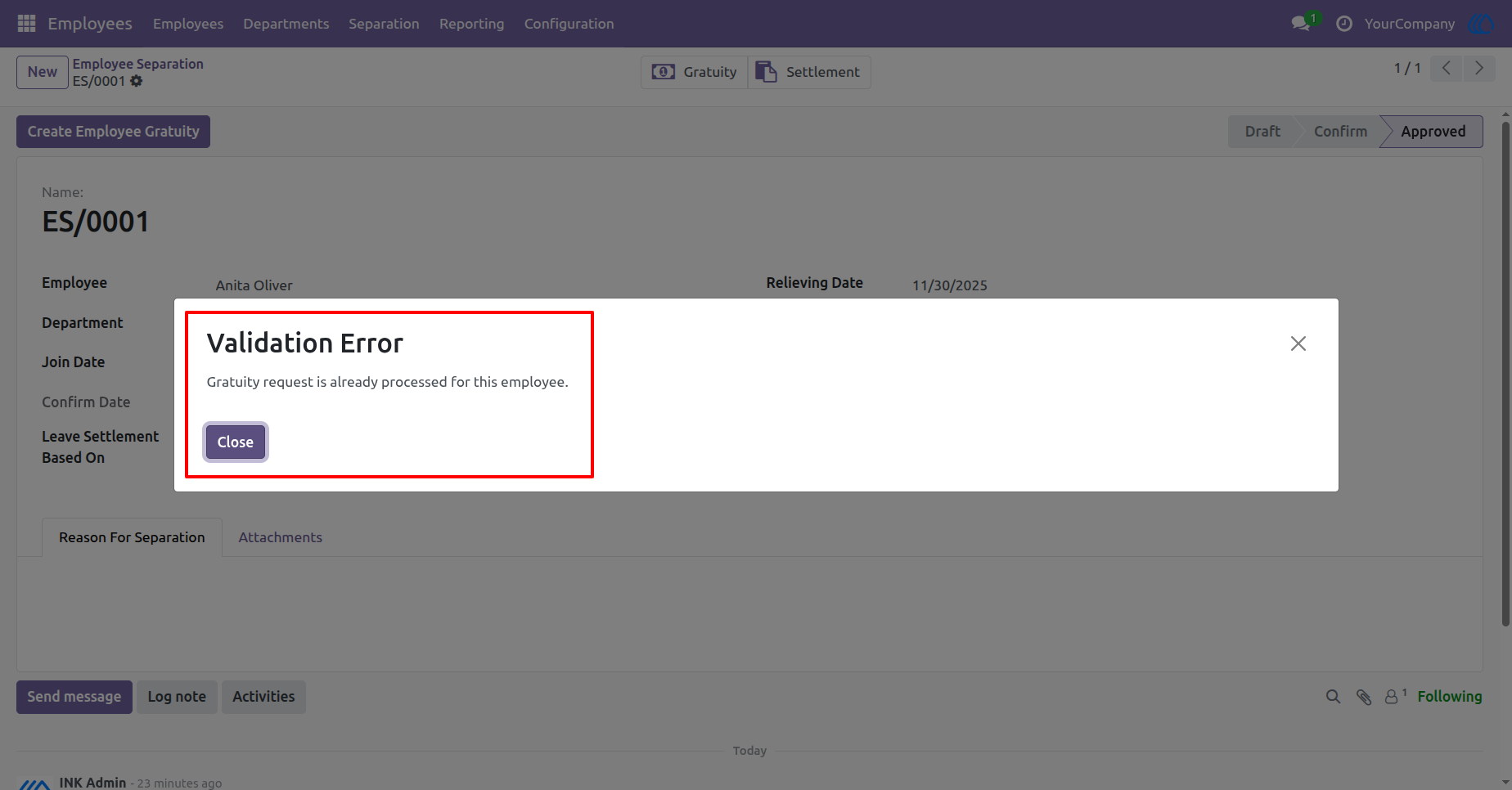This screenshot has height=790, width=1512.
Task: Search messages with magnifier icon
Action: pos(1334,697)
